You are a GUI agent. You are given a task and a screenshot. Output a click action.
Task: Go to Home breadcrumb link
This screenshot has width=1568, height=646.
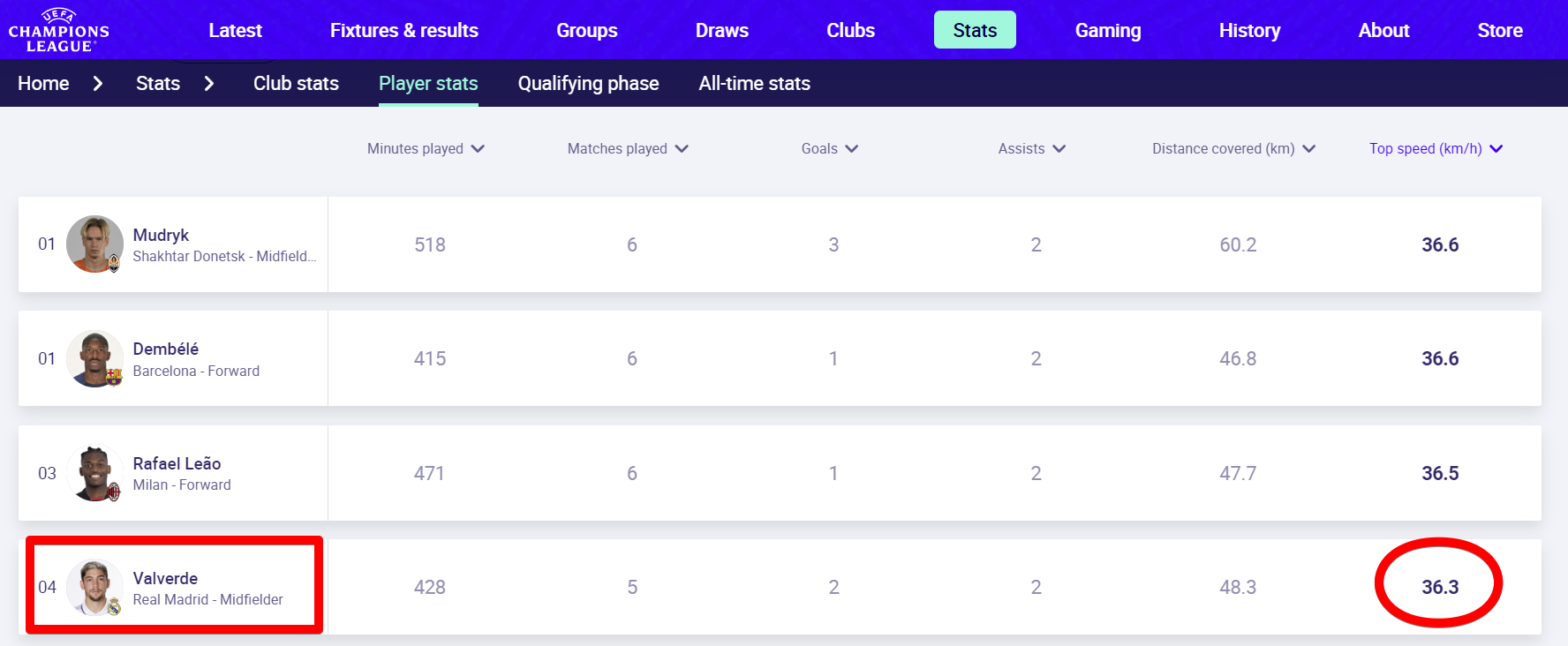tap(43, 83)
